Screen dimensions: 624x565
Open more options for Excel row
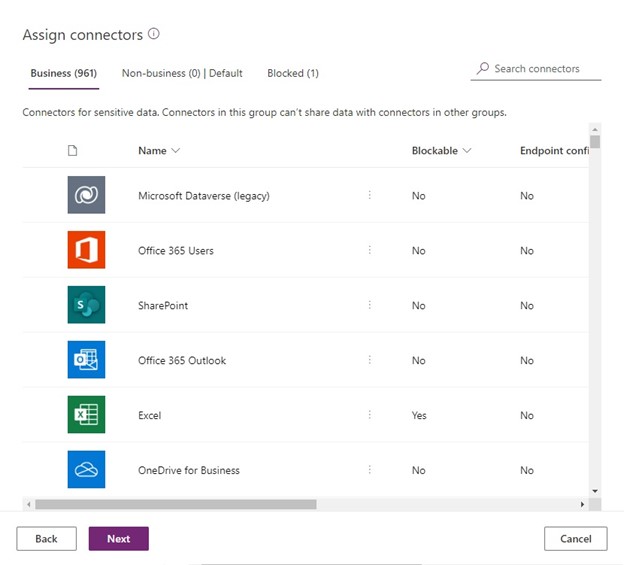click(x=369, y=415)
